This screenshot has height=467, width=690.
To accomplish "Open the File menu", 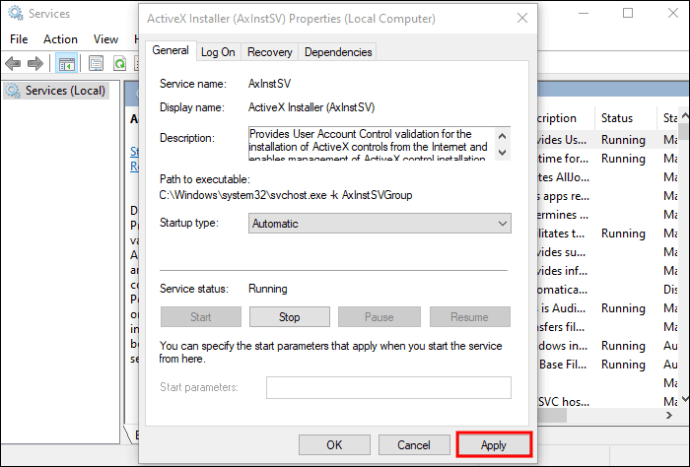I will point(19,39).
